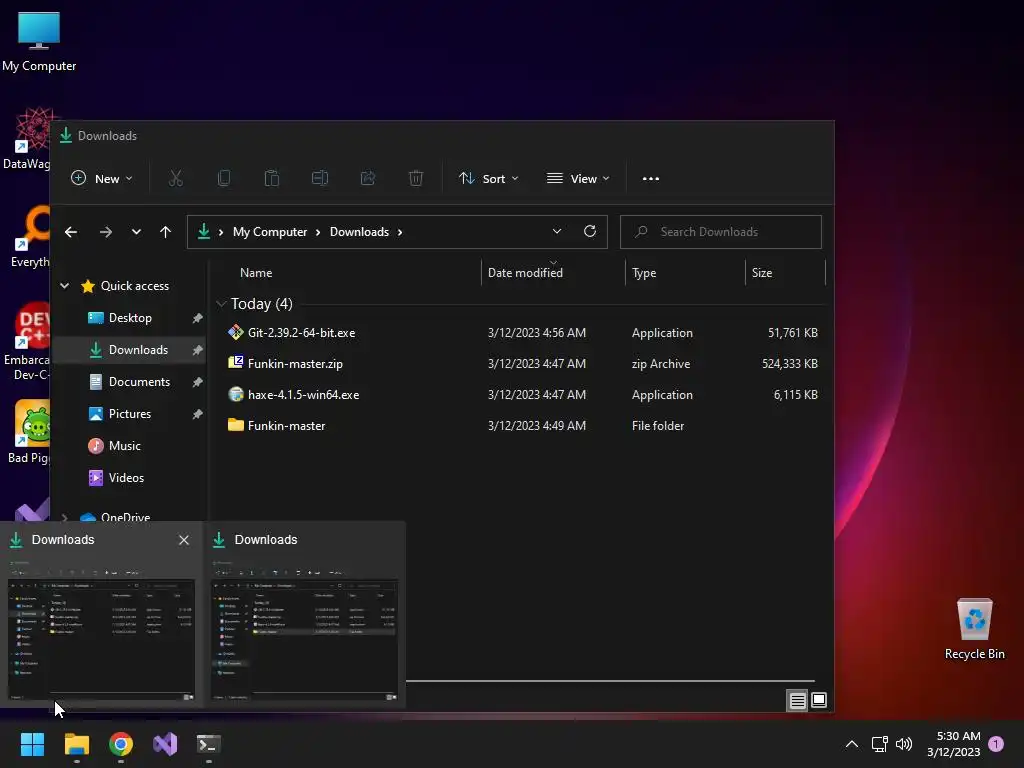
Task: Click the Copy icon in toolbar
Action: point(223,178)
